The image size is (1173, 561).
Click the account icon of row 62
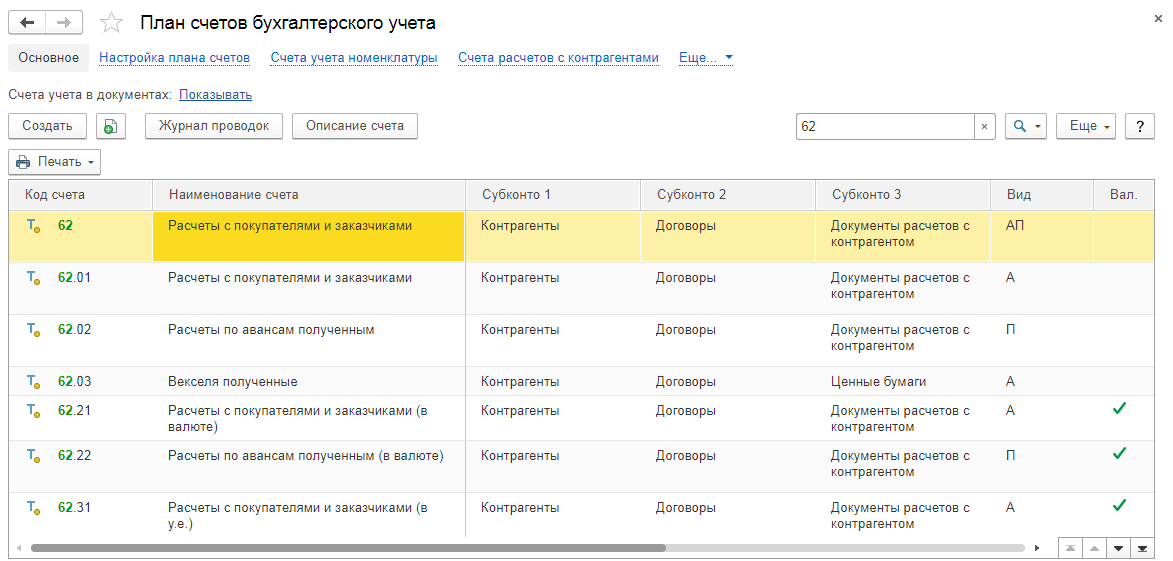[33, 225]
